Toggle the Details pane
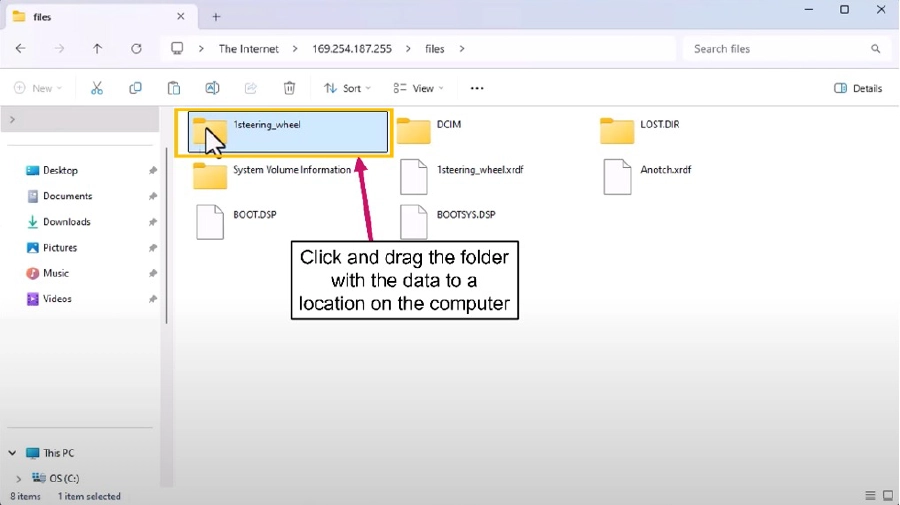Viewport: 900px width, 505px height. point(858,88)
